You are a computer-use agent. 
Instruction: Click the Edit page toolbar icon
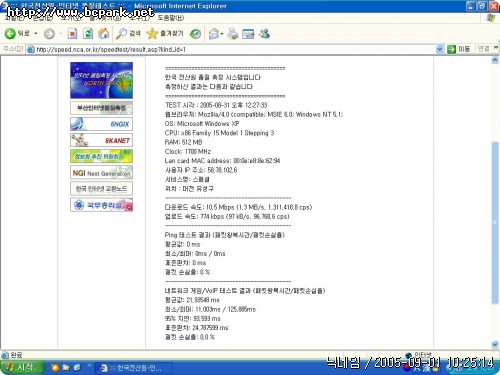(x=248, y=34)
